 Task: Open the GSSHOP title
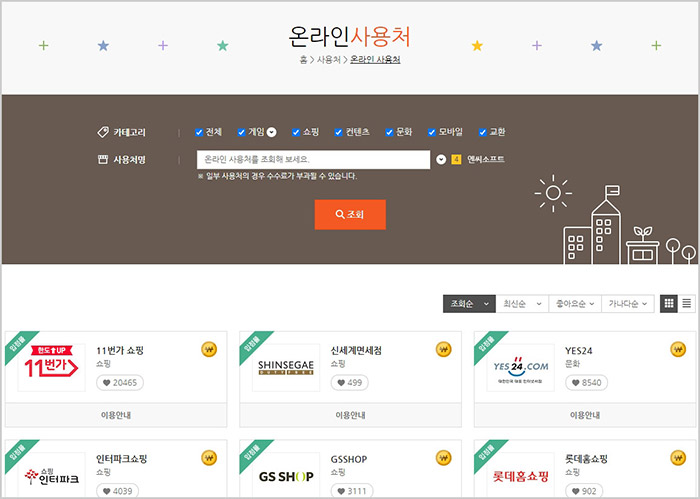coord(349,459)
